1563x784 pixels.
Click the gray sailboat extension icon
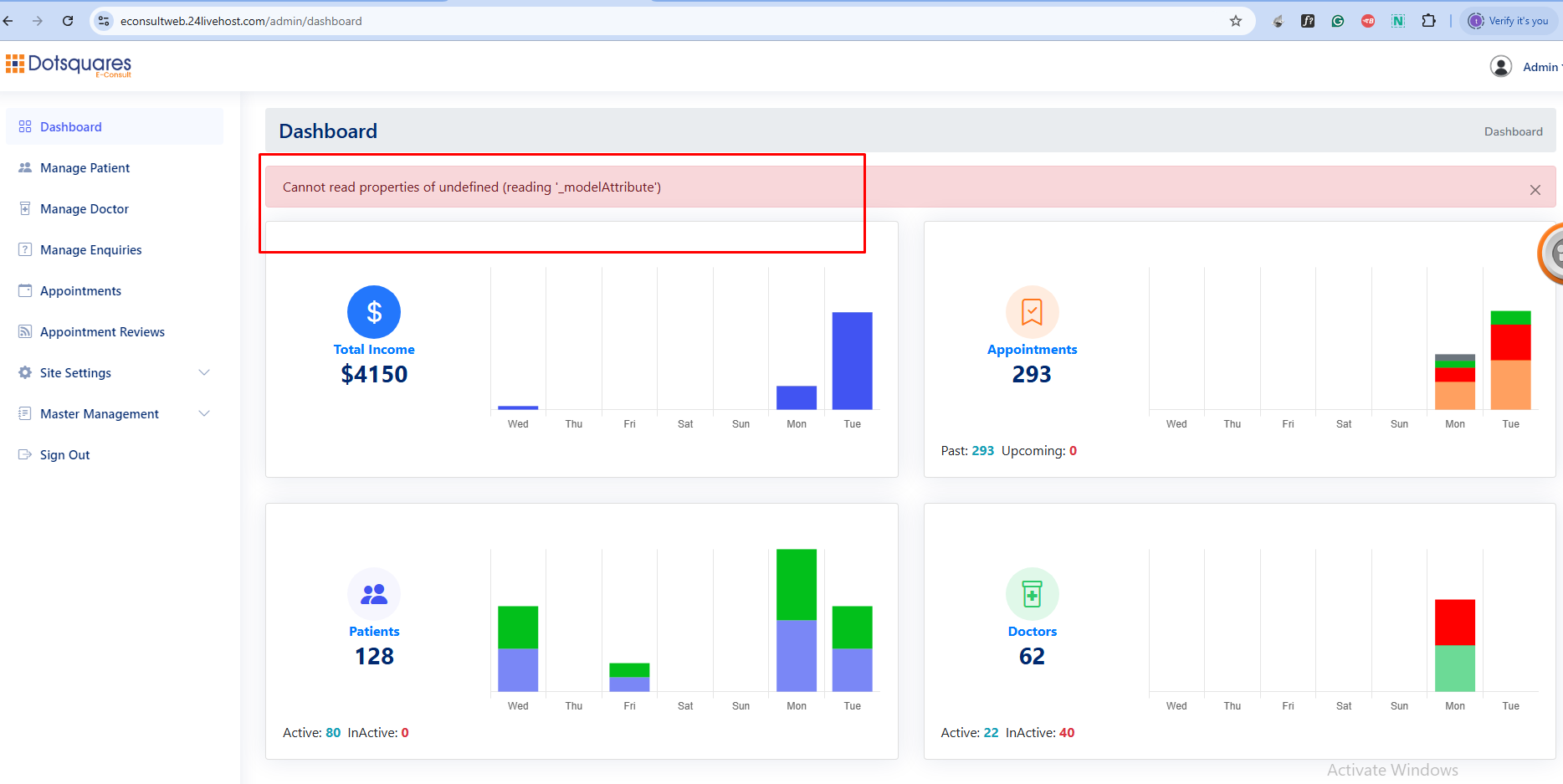click(1278, 21)
